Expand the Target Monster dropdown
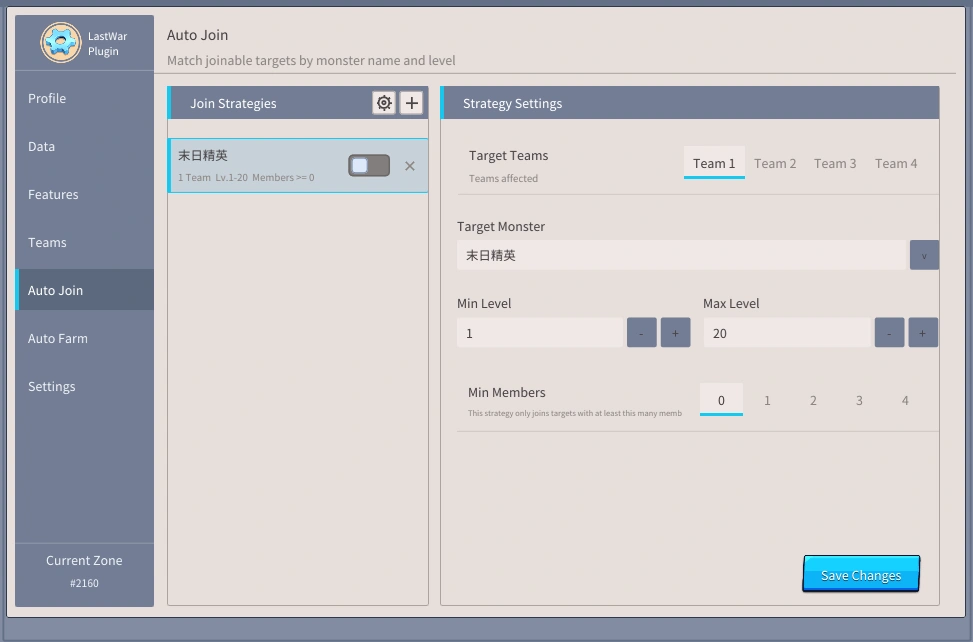The width and height of the screenshot is (973, 642). (x=924, y=255)
